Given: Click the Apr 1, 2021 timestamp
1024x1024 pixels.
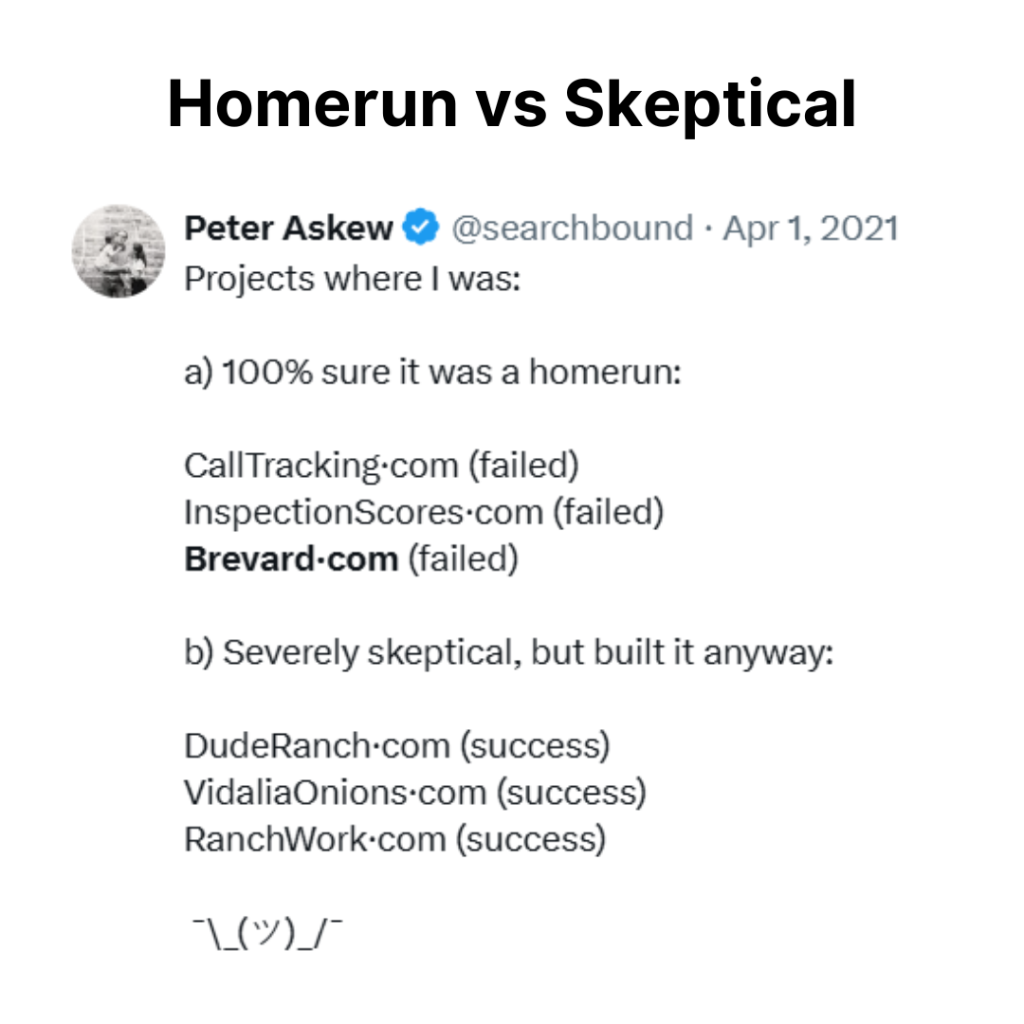Looking at the screenshot, I should pyautogui.click(x=810, y=229).
